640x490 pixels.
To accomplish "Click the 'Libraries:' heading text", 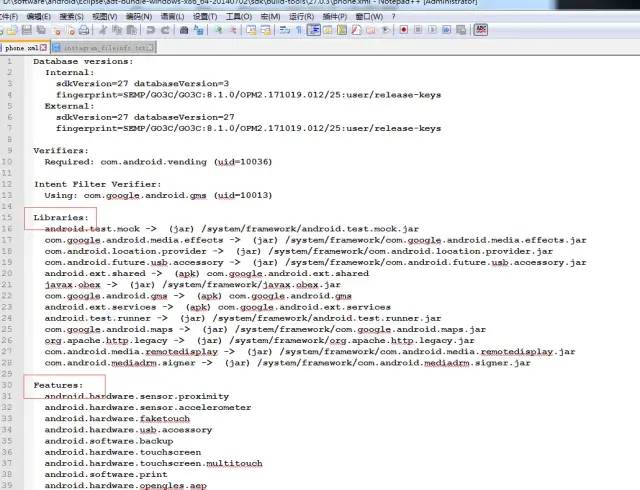I will [61, 217].
